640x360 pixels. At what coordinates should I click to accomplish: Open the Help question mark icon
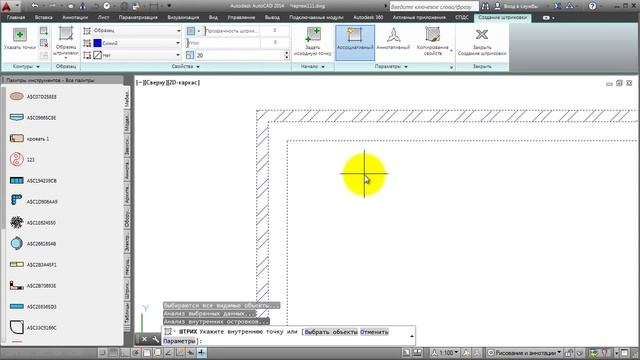592,6
